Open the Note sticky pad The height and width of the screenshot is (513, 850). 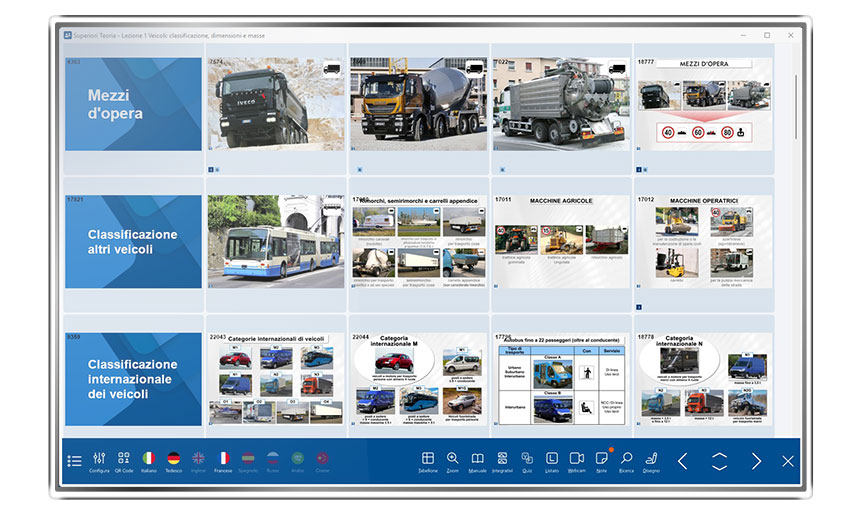pyautogui.click(x=601, y=460)
